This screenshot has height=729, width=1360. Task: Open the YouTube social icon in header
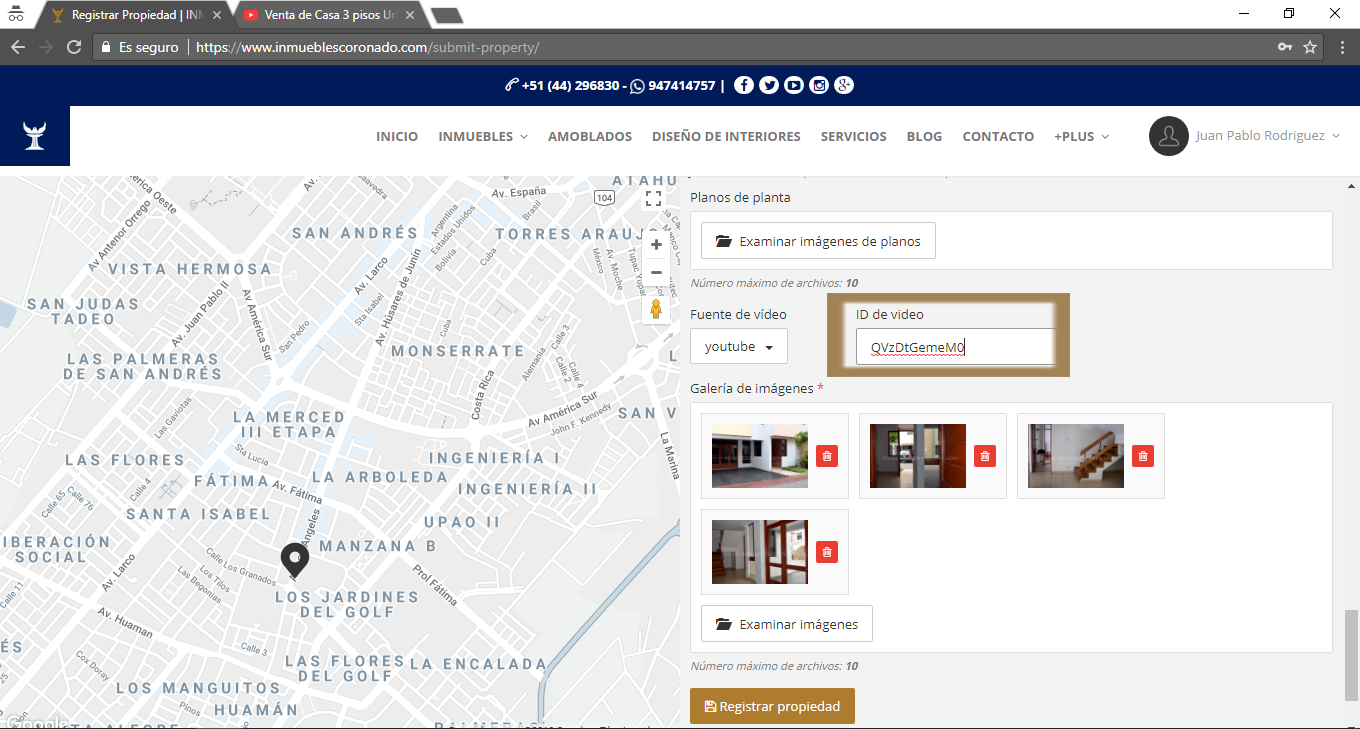(793, 86)
